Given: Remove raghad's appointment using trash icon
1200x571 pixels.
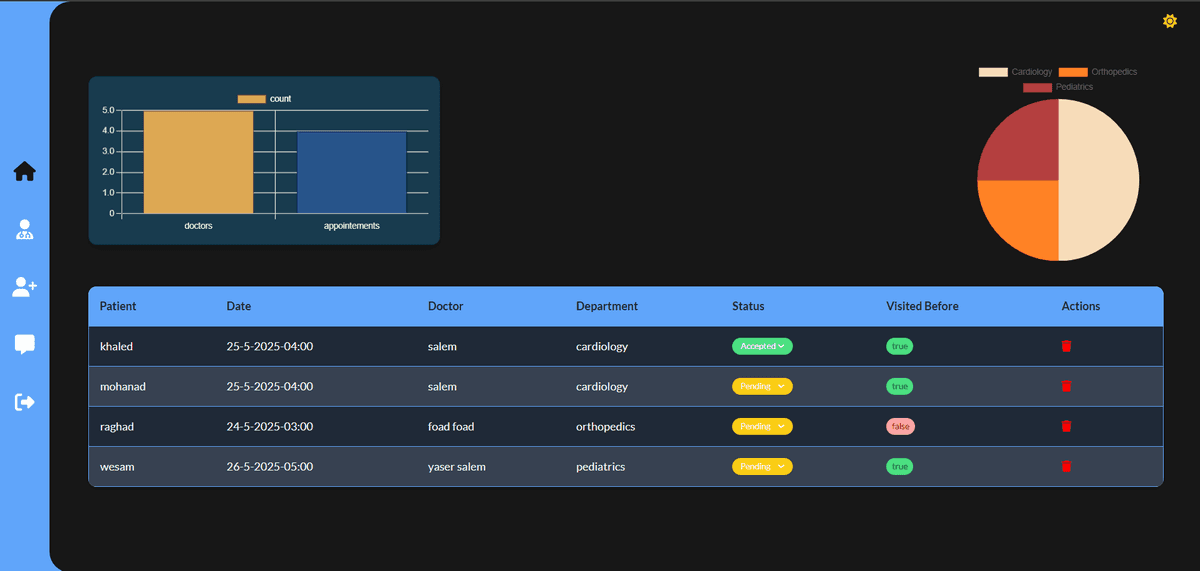Looking at the screenshot, I should point(1066,426).
